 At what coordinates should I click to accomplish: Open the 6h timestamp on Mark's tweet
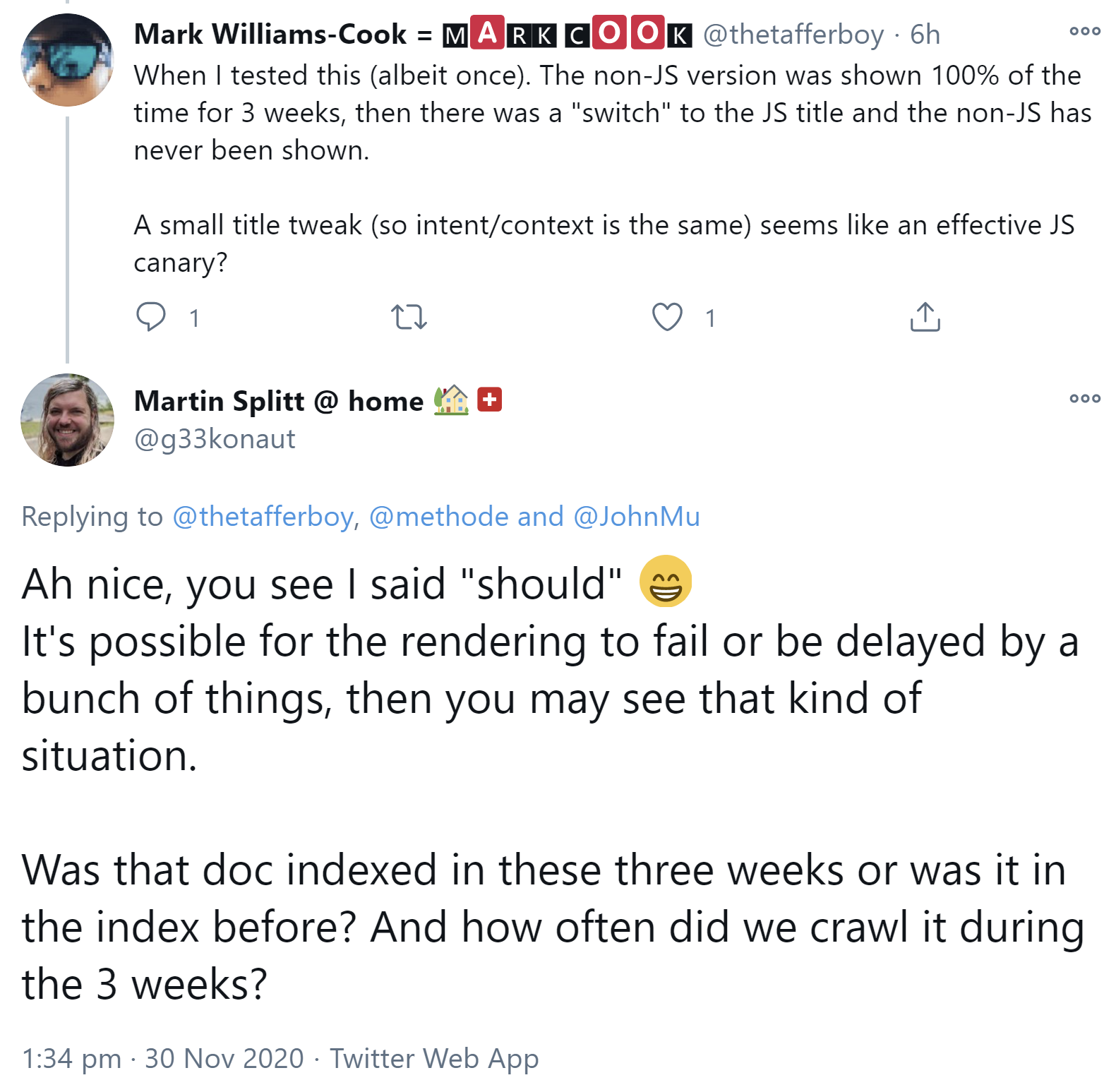925,34
